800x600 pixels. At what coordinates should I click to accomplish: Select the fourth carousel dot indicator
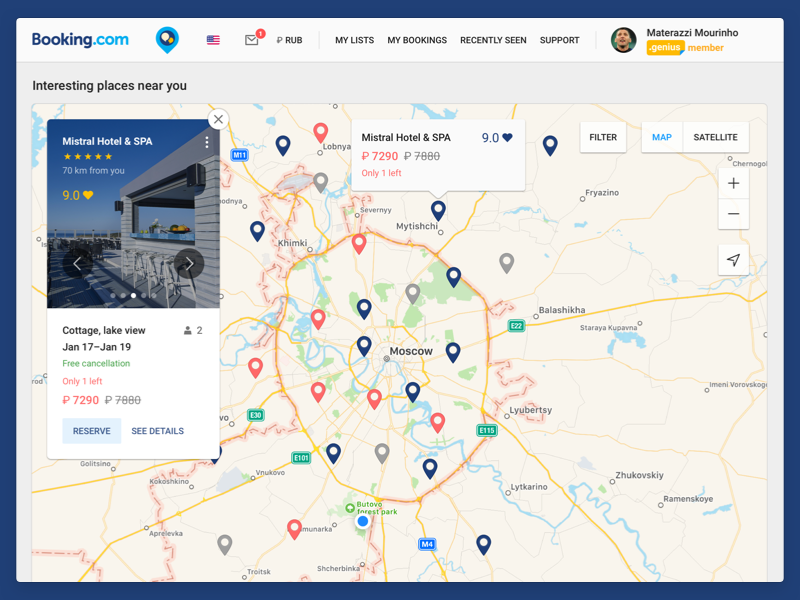143,296
